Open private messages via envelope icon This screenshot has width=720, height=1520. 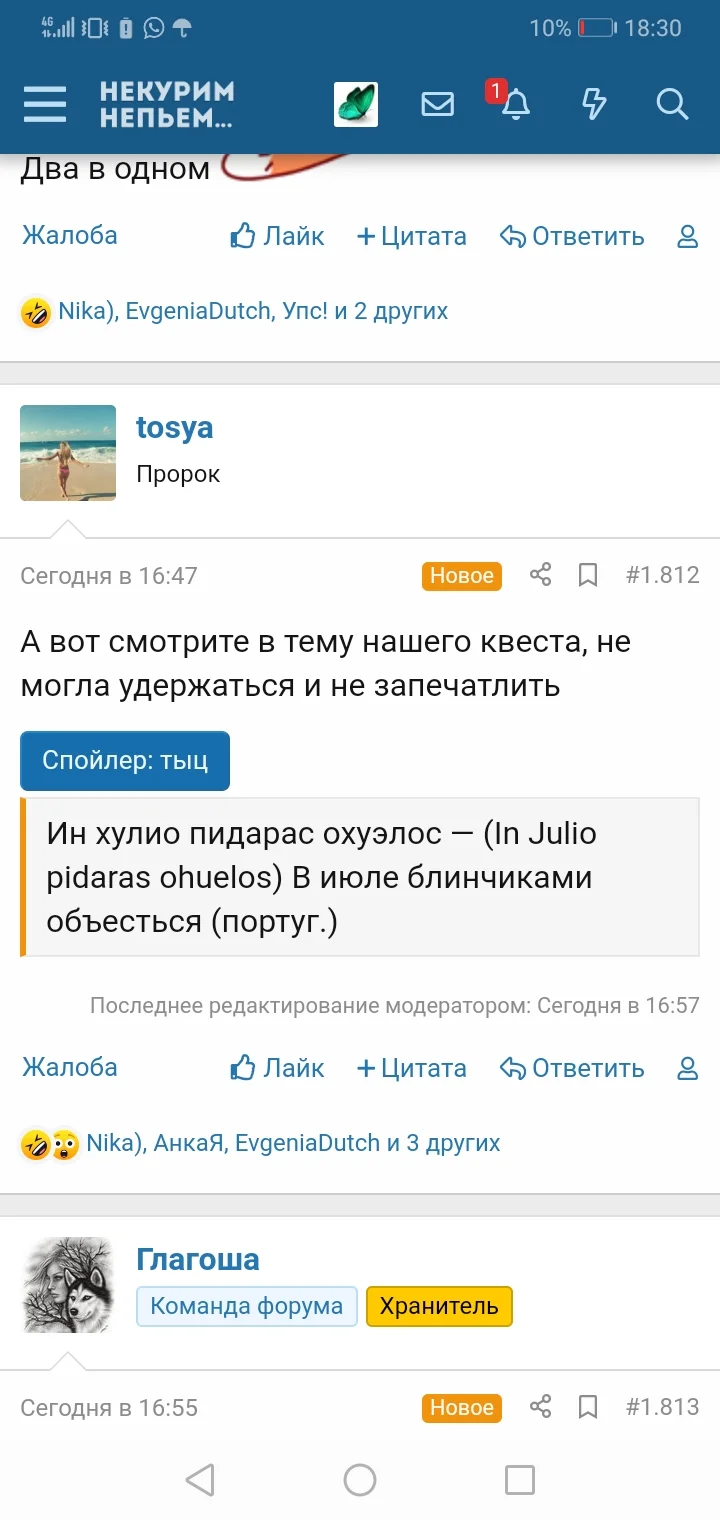click(x=437, y=104)
